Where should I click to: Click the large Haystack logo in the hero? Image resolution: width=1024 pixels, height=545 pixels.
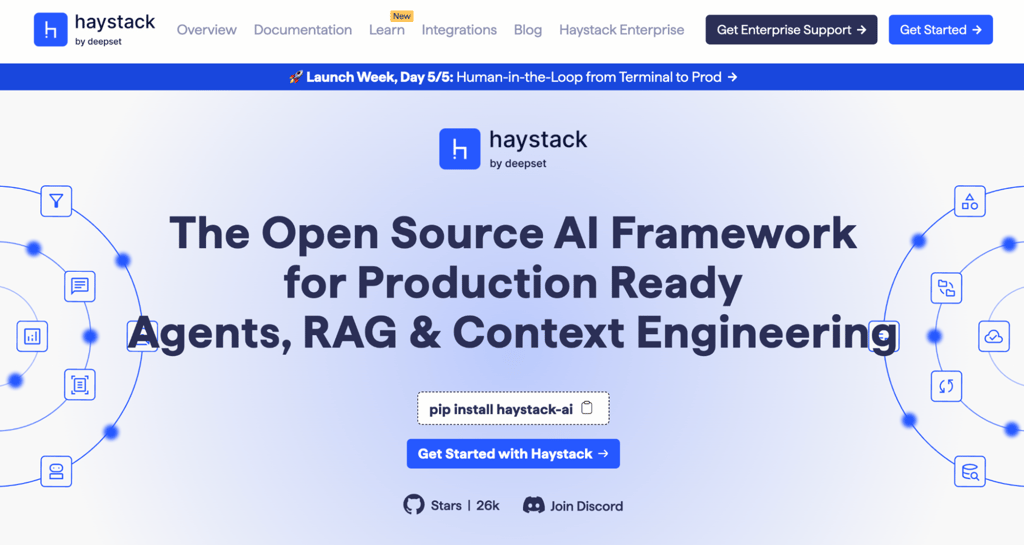click(513, 149)
